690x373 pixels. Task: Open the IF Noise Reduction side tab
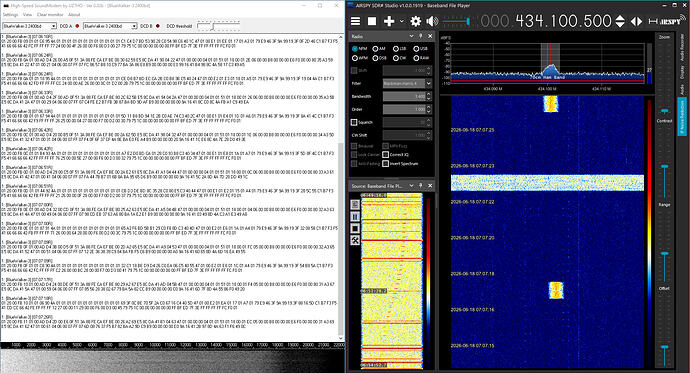pos(682,117)
